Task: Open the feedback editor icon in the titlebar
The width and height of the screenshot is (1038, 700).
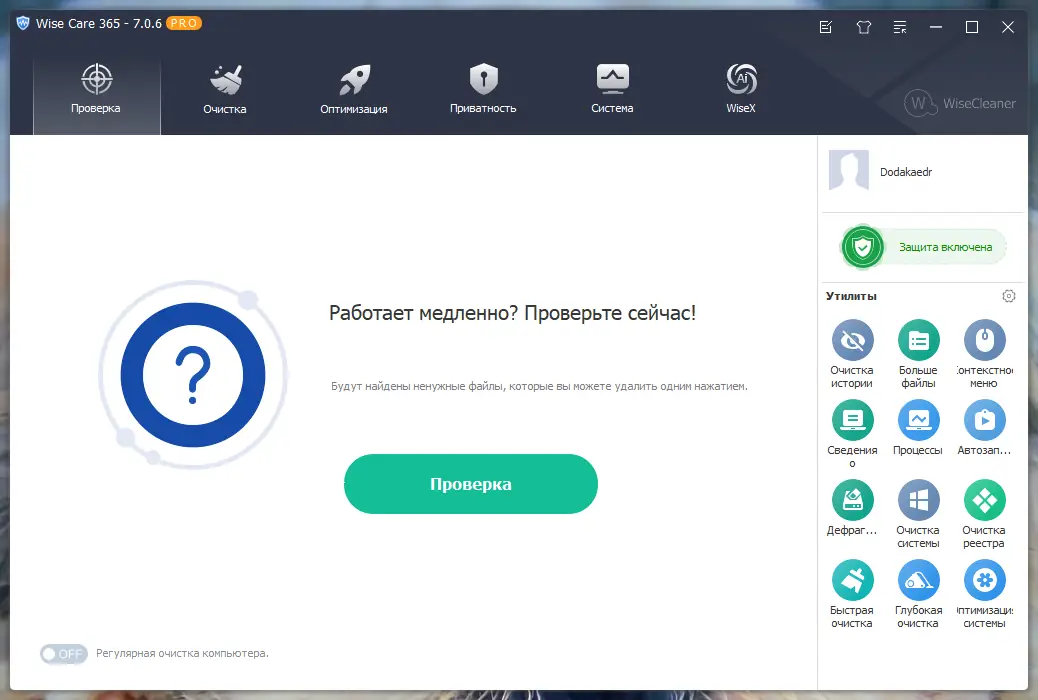Action: point(825,27)
